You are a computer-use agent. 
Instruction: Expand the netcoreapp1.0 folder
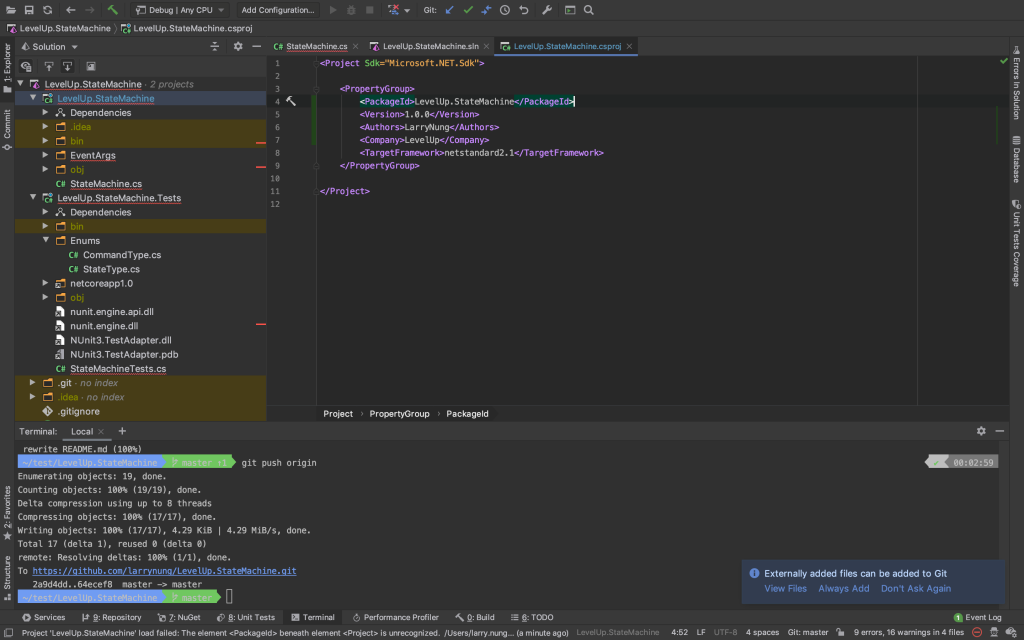click(45, 283)
